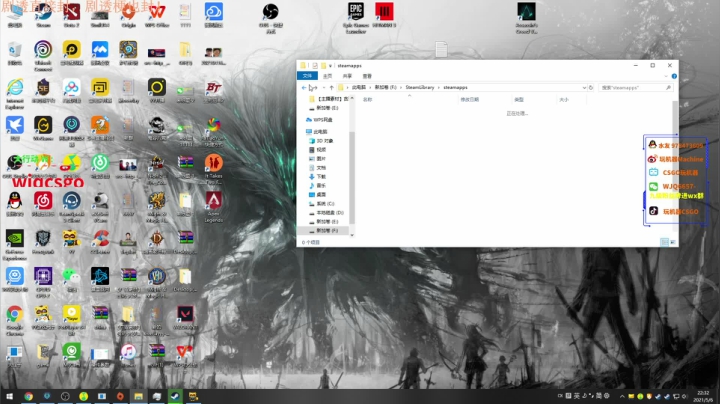
Task: Sort by 类型 column header
Action: pos(519,100)
